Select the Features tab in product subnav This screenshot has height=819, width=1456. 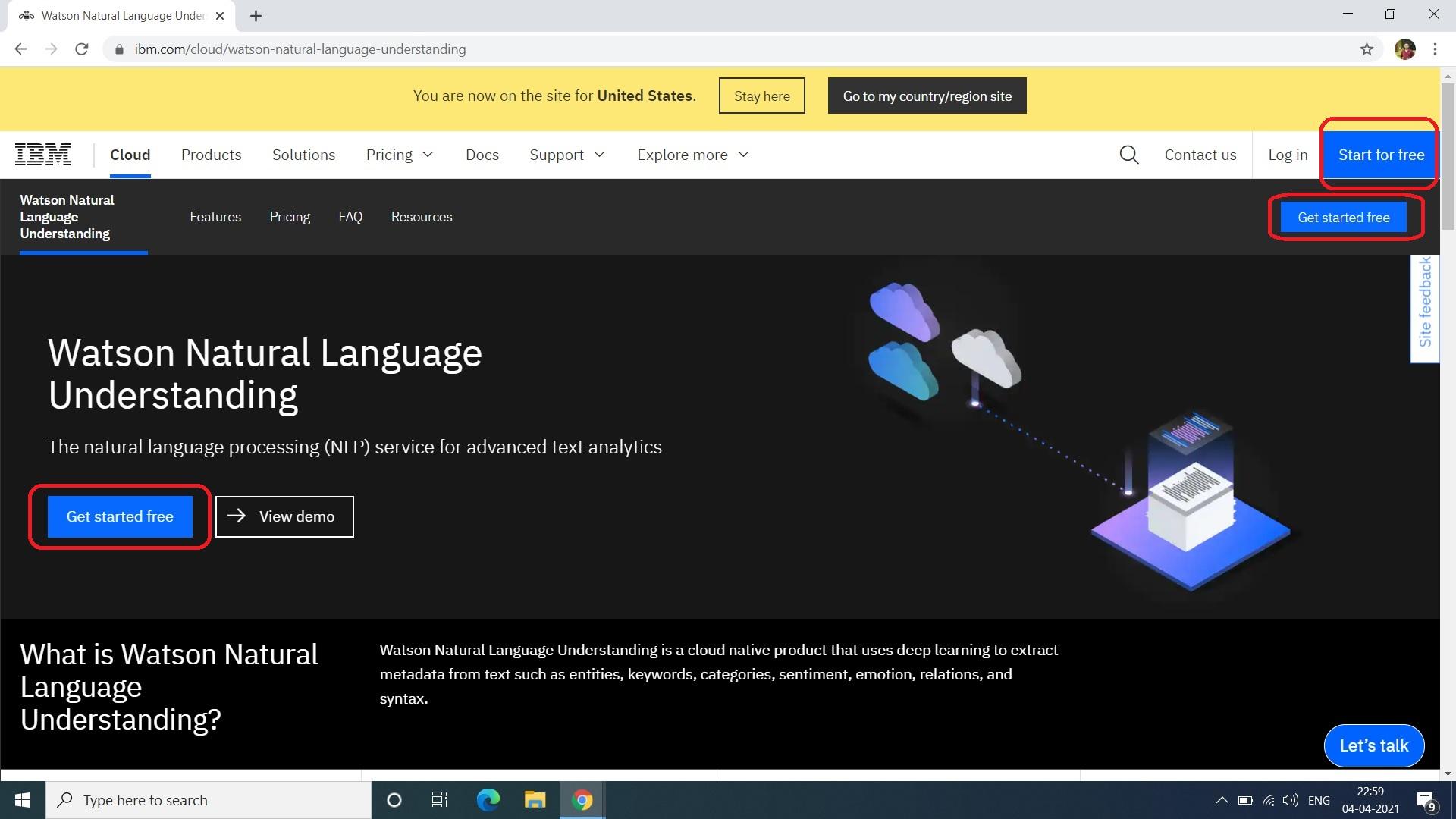(215, 217)
